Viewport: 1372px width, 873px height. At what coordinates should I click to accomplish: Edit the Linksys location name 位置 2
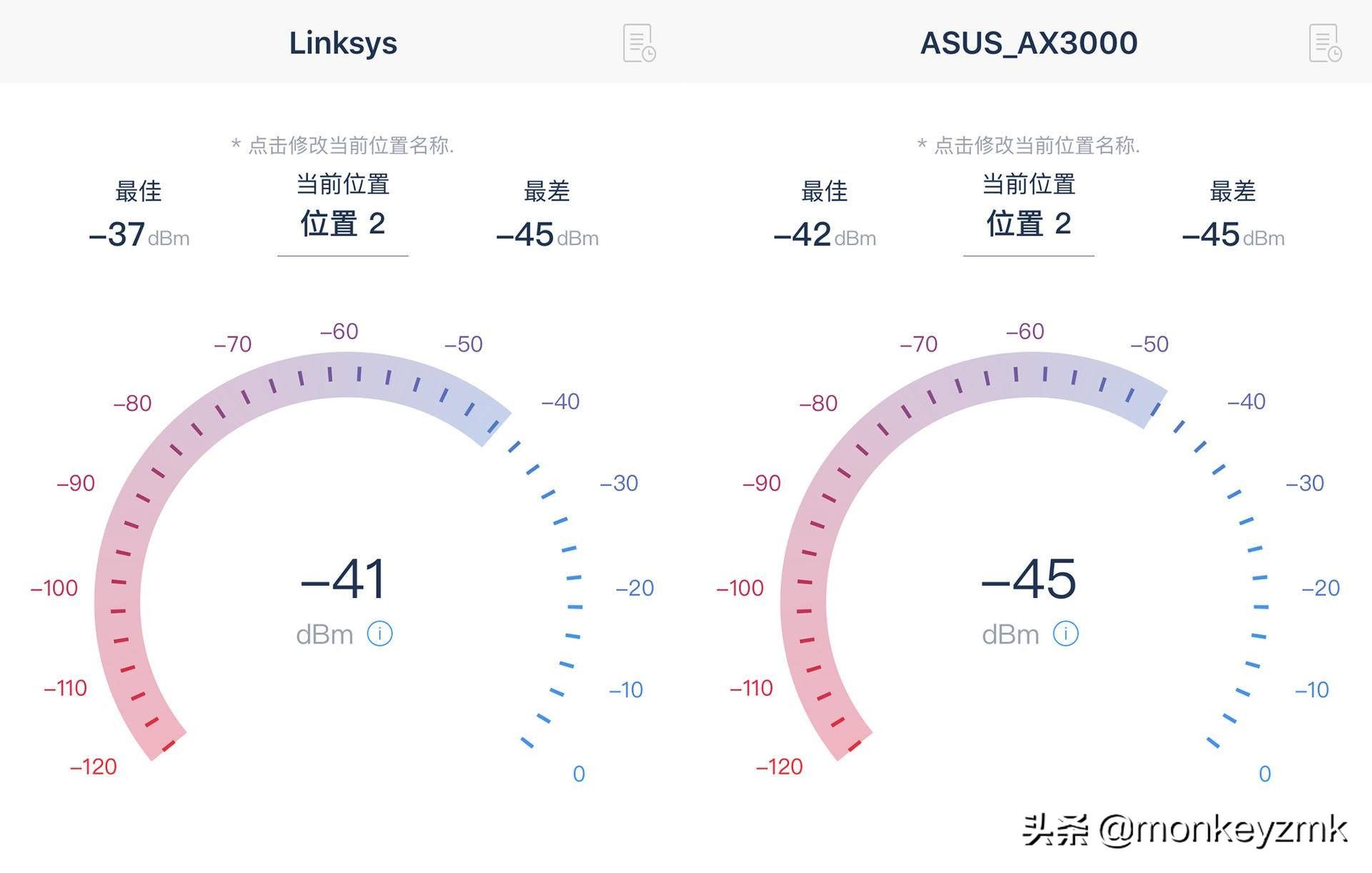coord(343,224)
